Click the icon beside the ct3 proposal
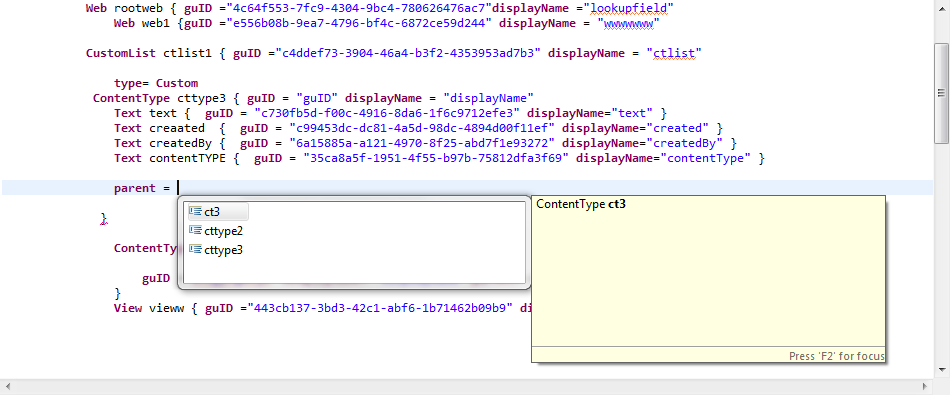 point(195,211)
